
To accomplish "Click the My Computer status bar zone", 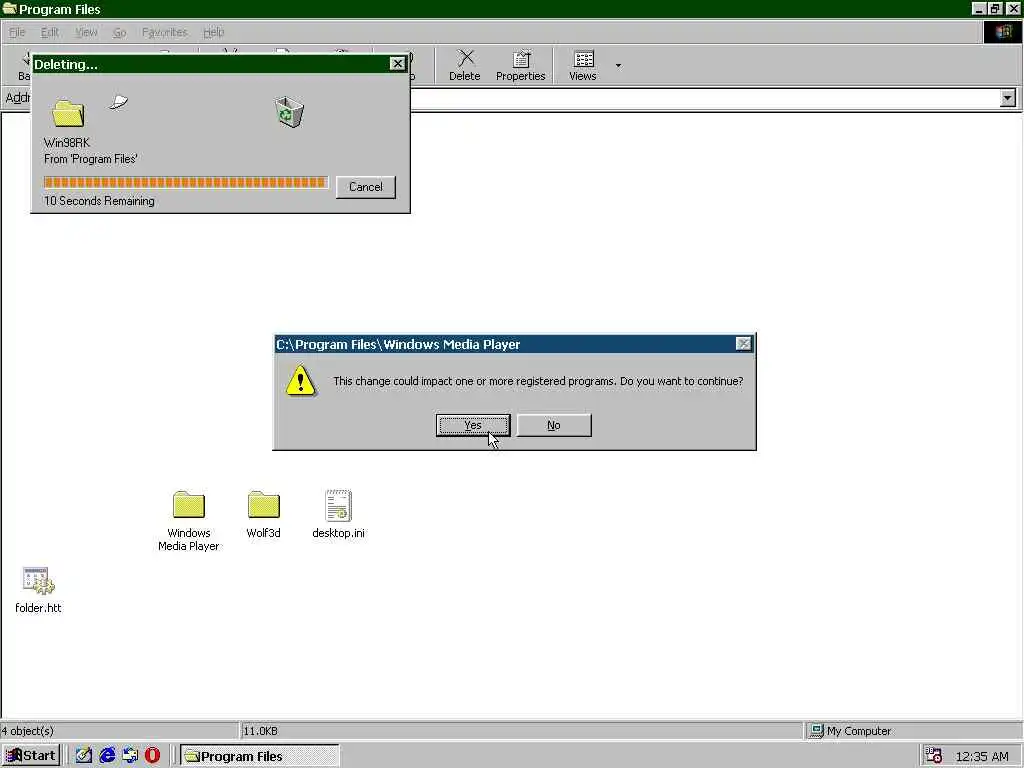I will 913,731.
